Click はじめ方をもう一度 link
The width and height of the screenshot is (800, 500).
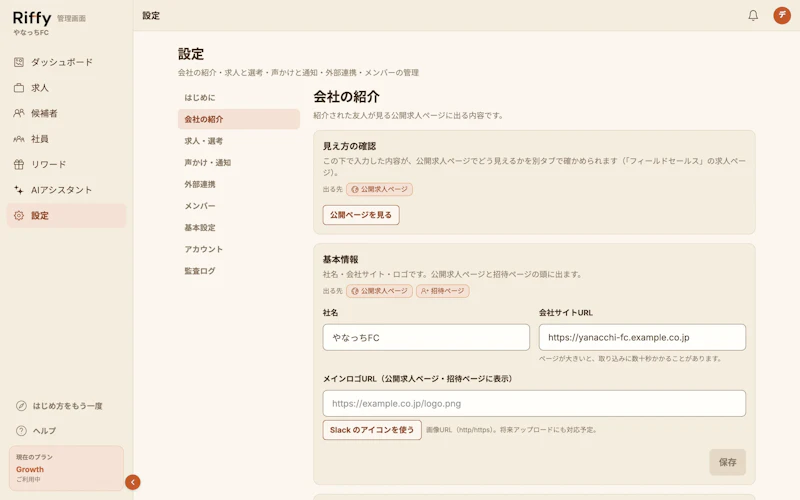(67, 406)
